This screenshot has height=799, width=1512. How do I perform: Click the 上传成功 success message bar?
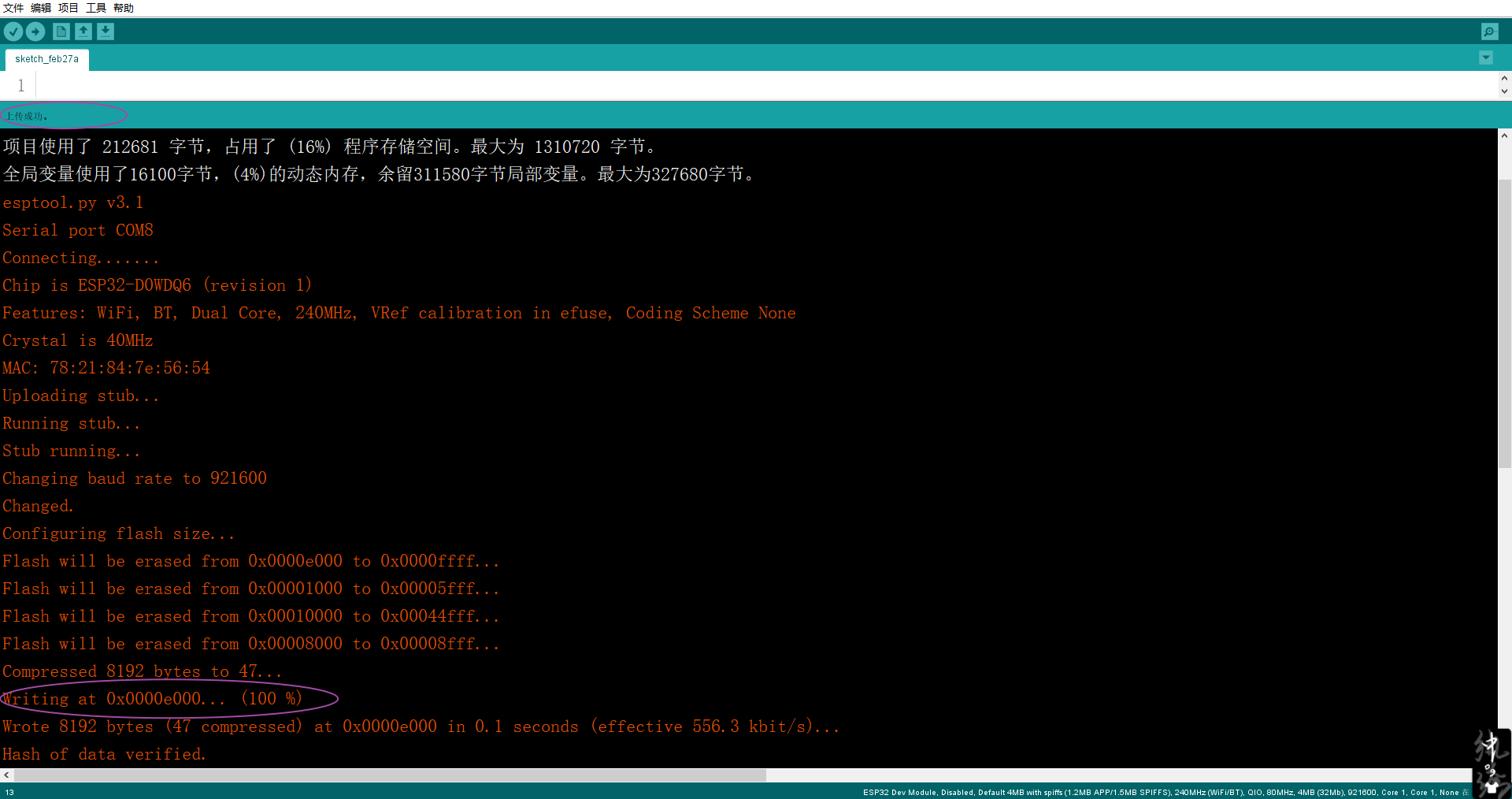[26, 115]
